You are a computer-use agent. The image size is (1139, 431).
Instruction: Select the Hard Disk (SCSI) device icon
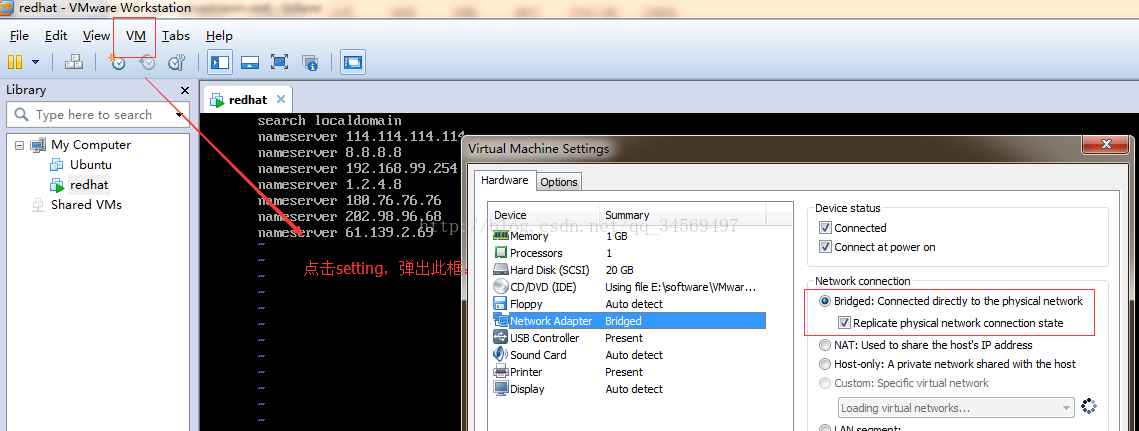[500, 270]
